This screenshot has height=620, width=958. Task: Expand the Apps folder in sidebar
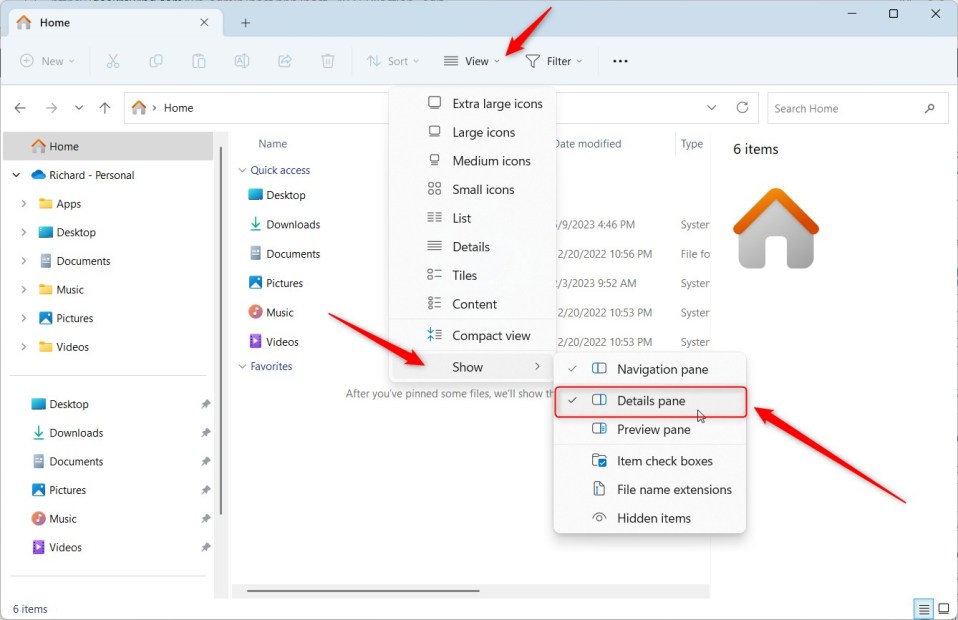tap(23, 204)
